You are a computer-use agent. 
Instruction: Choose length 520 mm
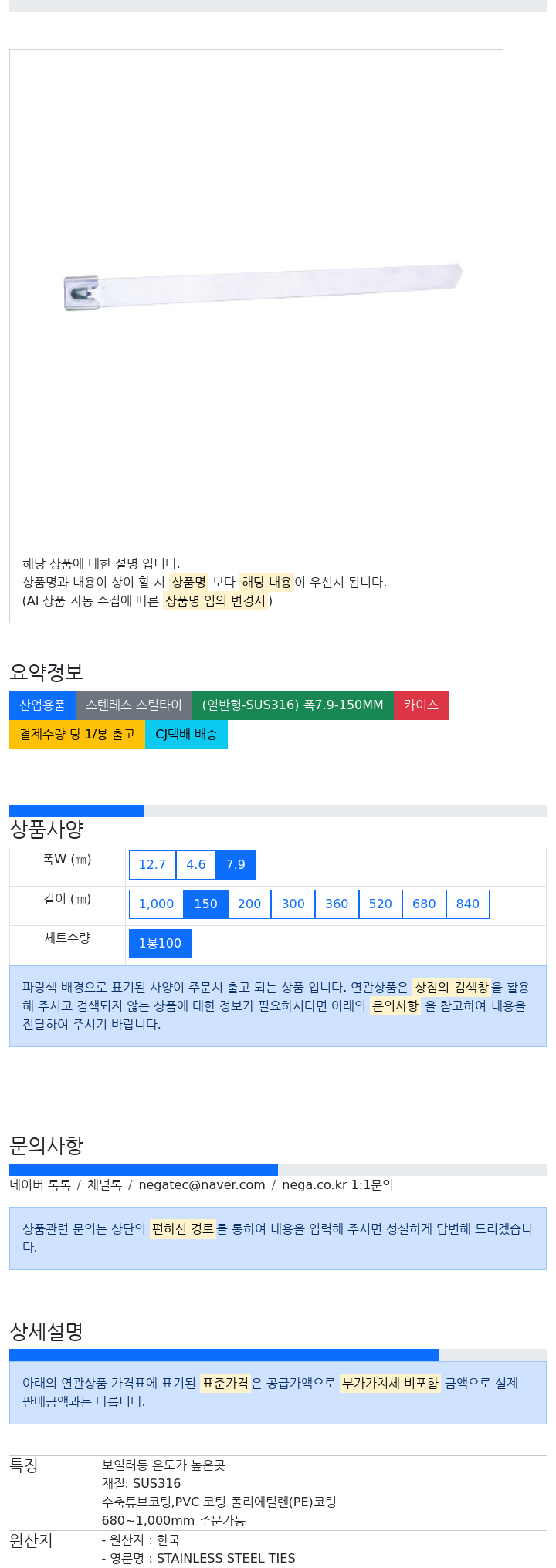tap(381, 904)
